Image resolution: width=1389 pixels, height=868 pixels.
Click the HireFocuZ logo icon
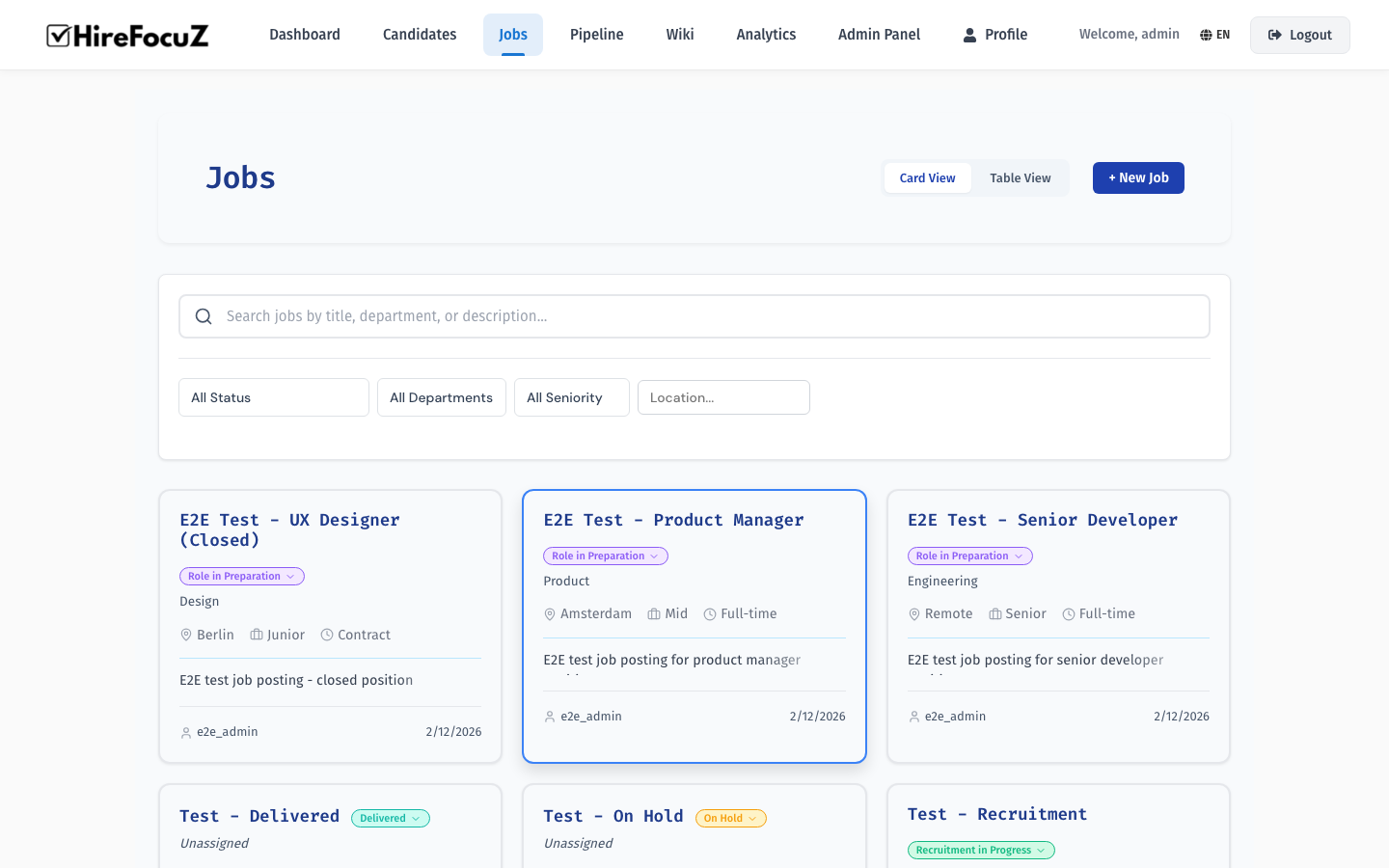60,35
